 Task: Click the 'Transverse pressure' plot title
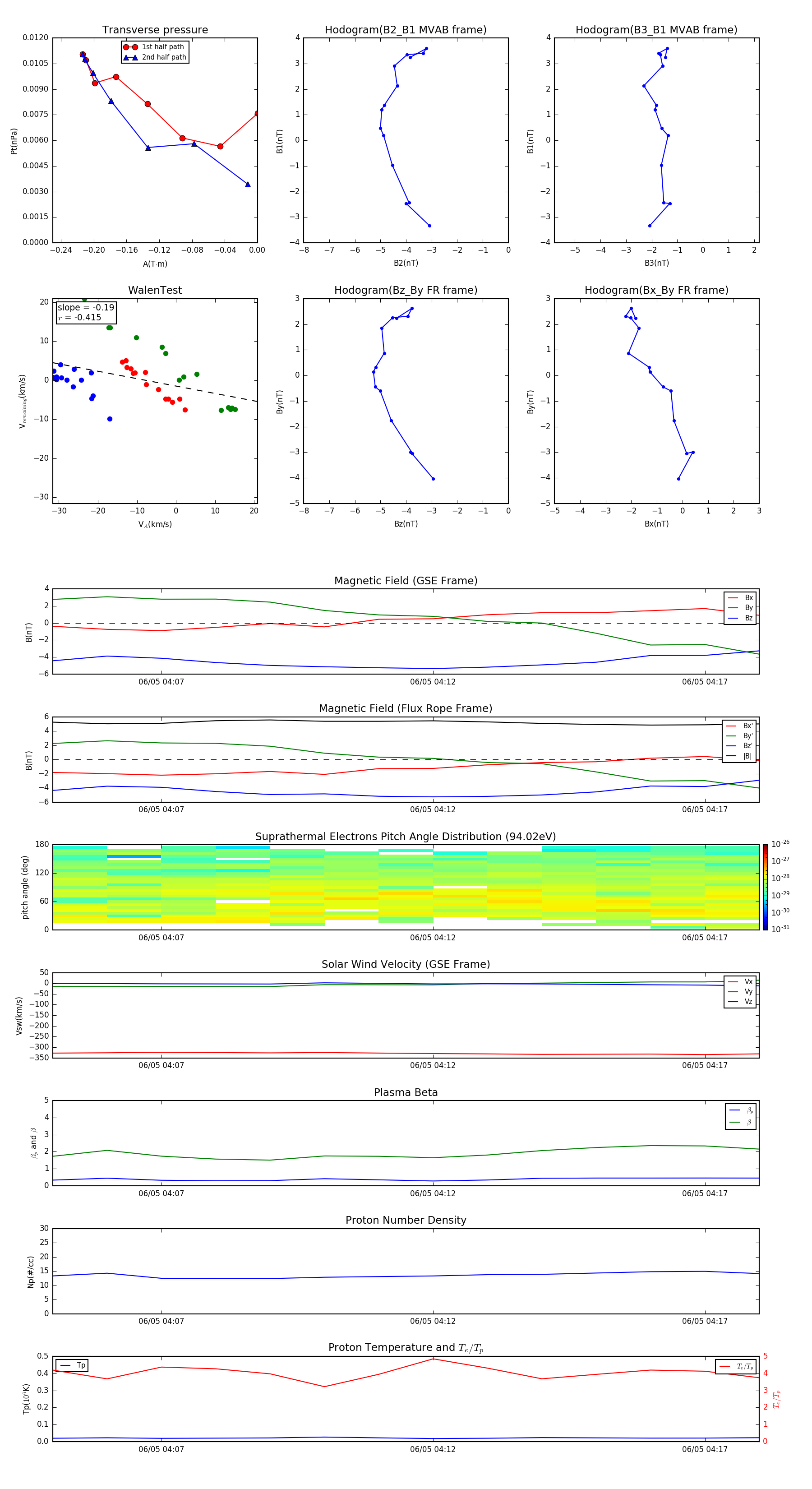155,30
